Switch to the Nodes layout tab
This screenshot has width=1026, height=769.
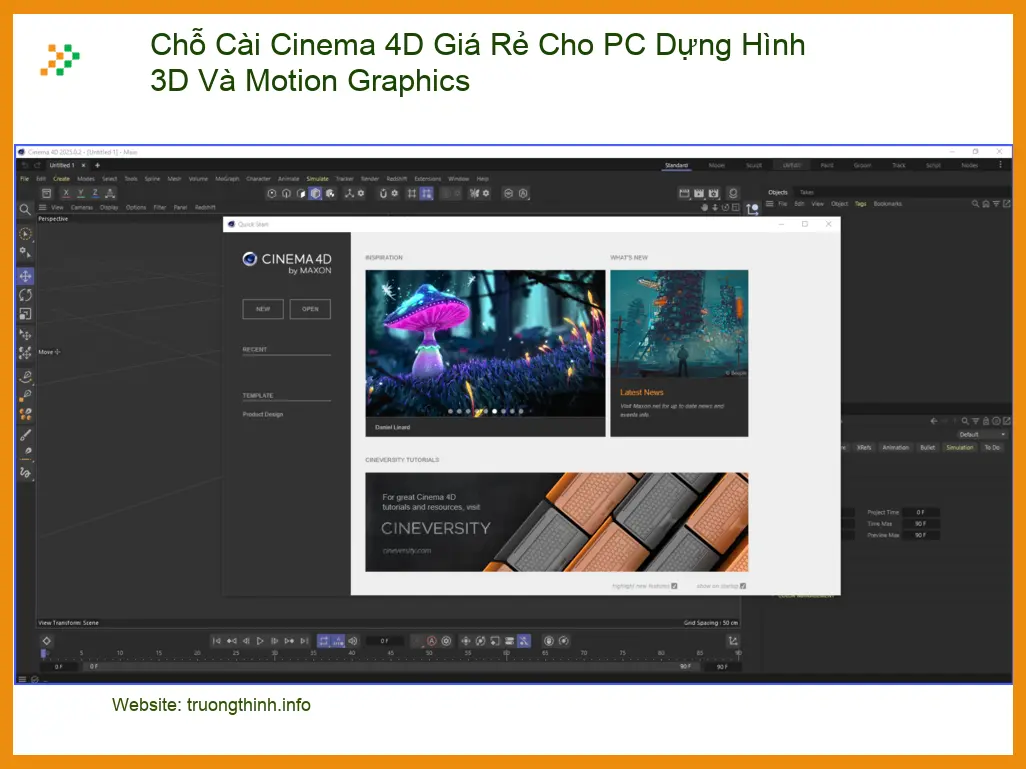point(970,166)
